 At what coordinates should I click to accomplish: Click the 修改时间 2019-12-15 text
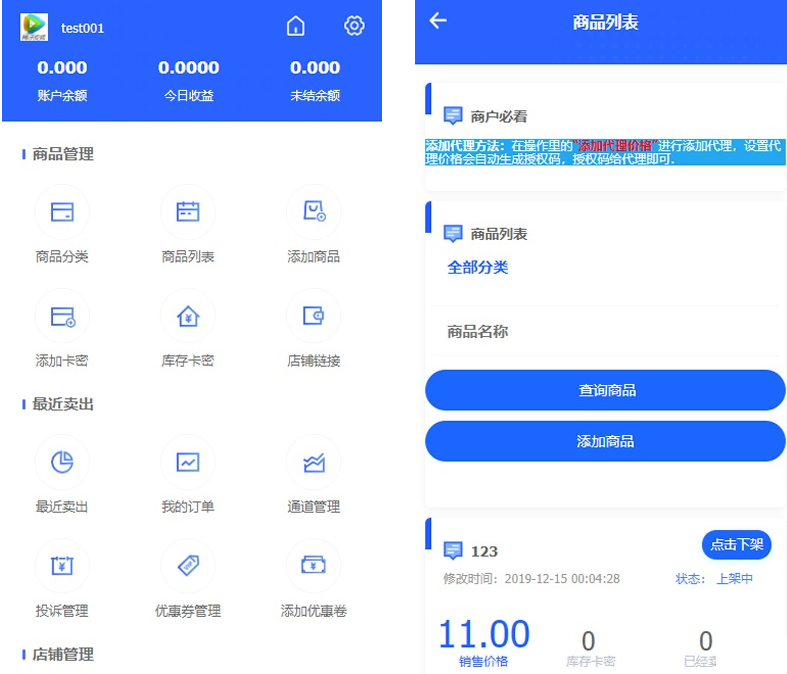point(532,579)
